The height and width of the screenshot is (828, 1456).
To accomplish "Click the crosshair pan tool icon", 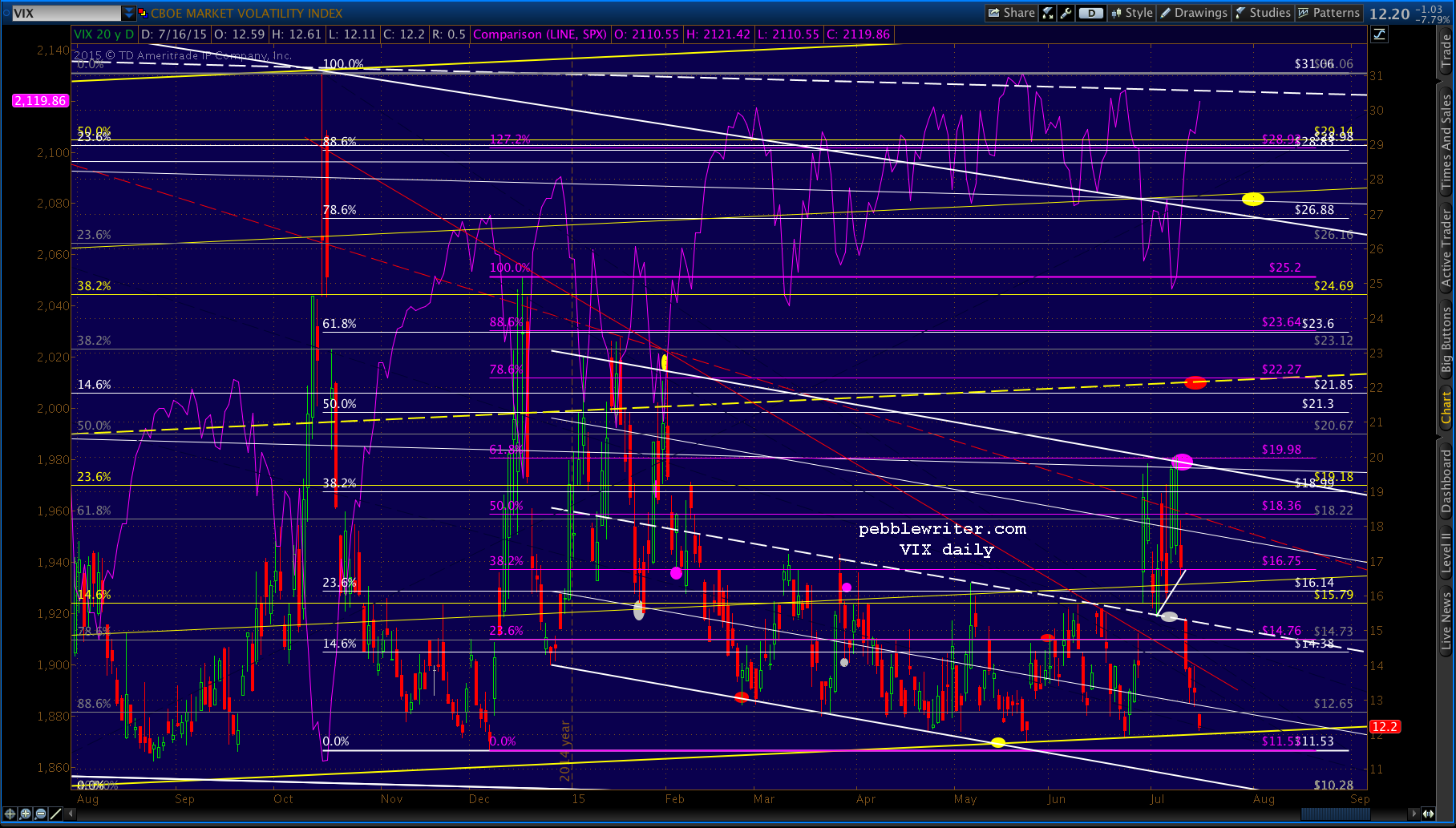I will pyautogui.click(x=10, y=814).
